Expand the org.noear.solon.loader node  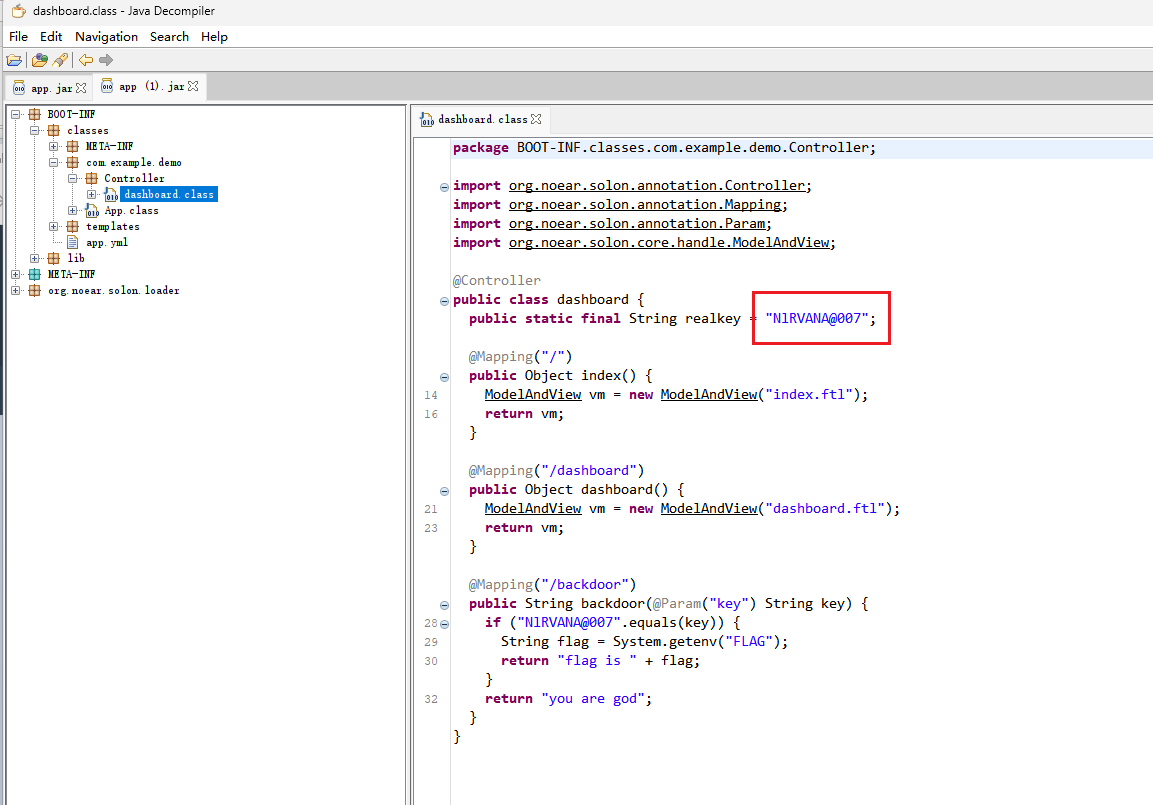[15, 290]
